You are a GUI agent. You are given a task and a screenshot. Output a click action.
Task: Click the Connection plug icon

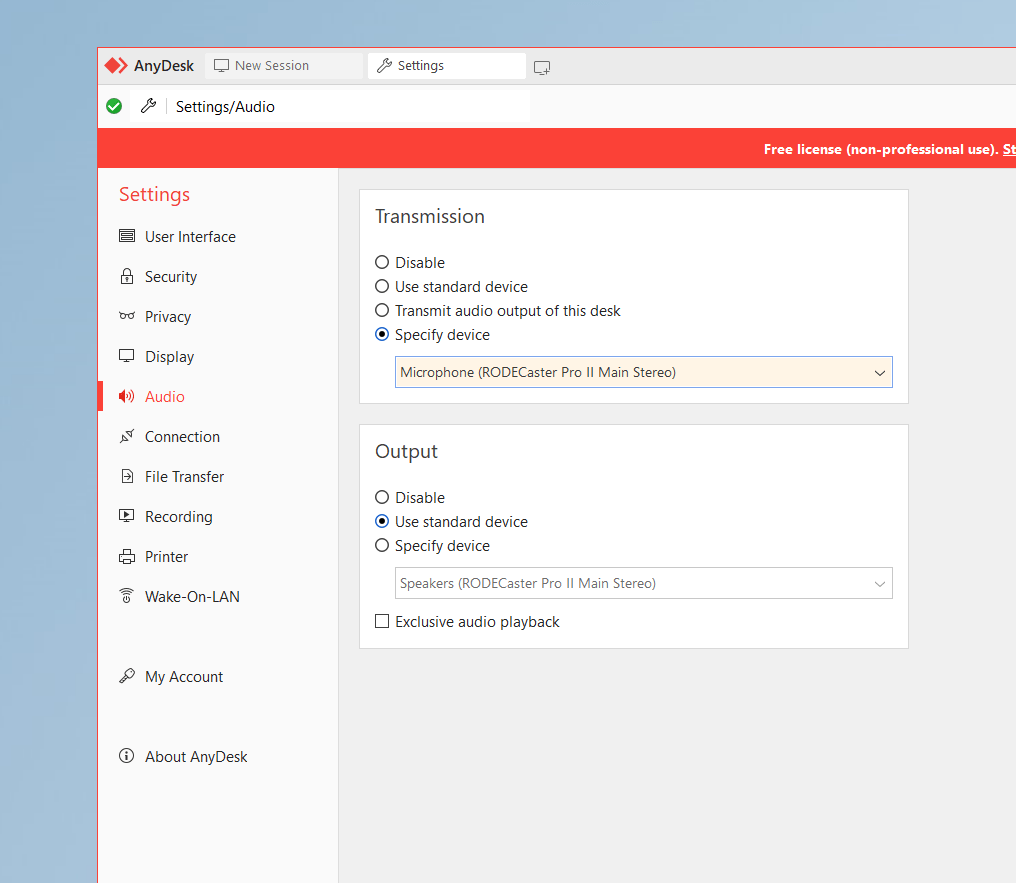pyautogui.click(x=127, y=436)
